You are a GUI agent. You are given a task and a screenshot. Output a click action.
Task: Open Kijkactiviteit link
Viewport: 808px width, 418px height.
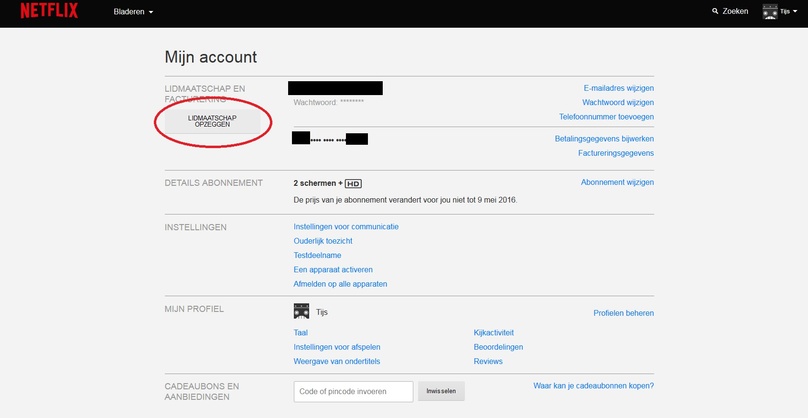(494, 333)
